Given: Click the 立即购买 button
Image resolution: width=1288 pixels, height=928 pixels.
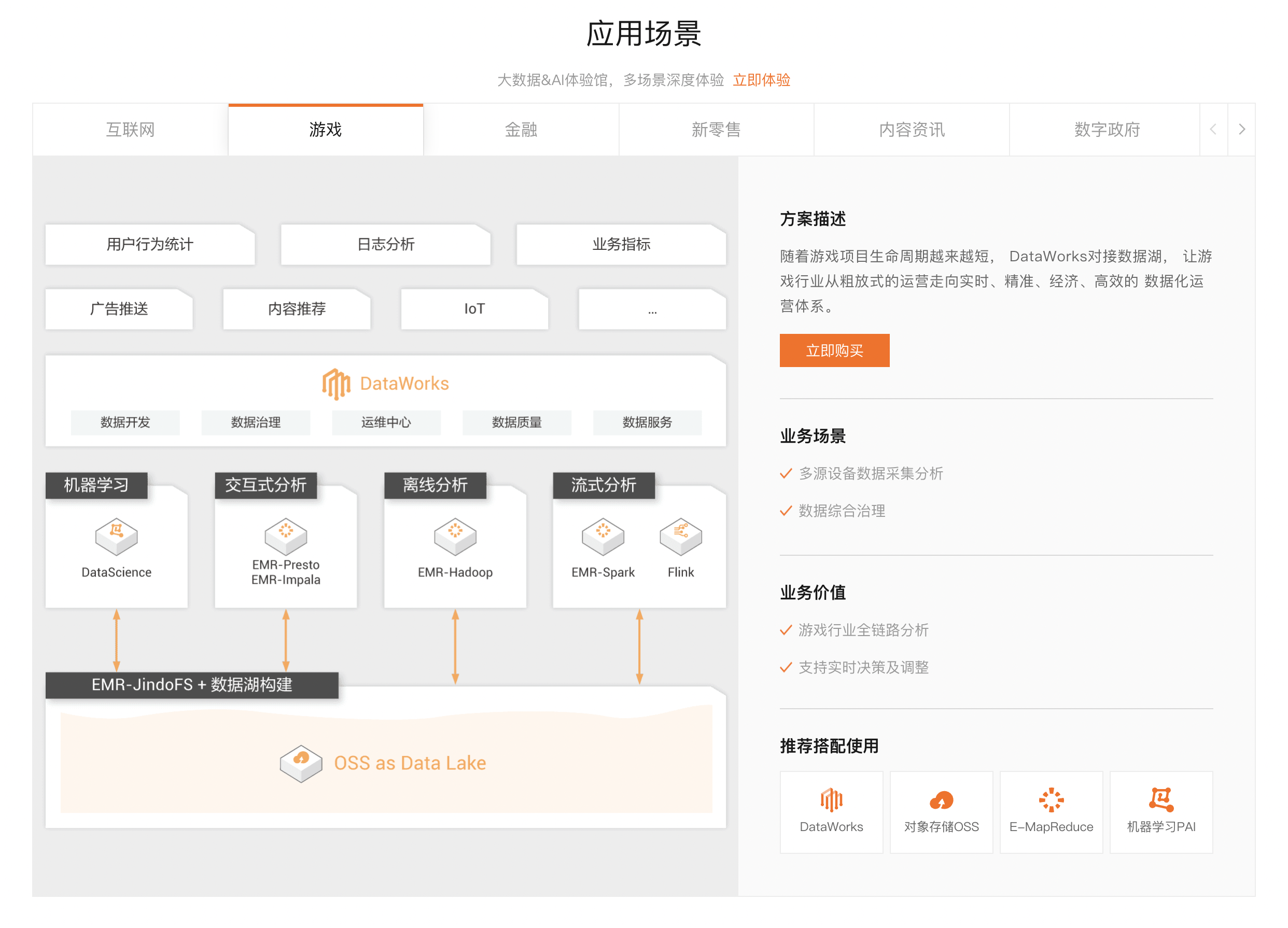Looking at the screenshot, I should (x=834, y=350).
